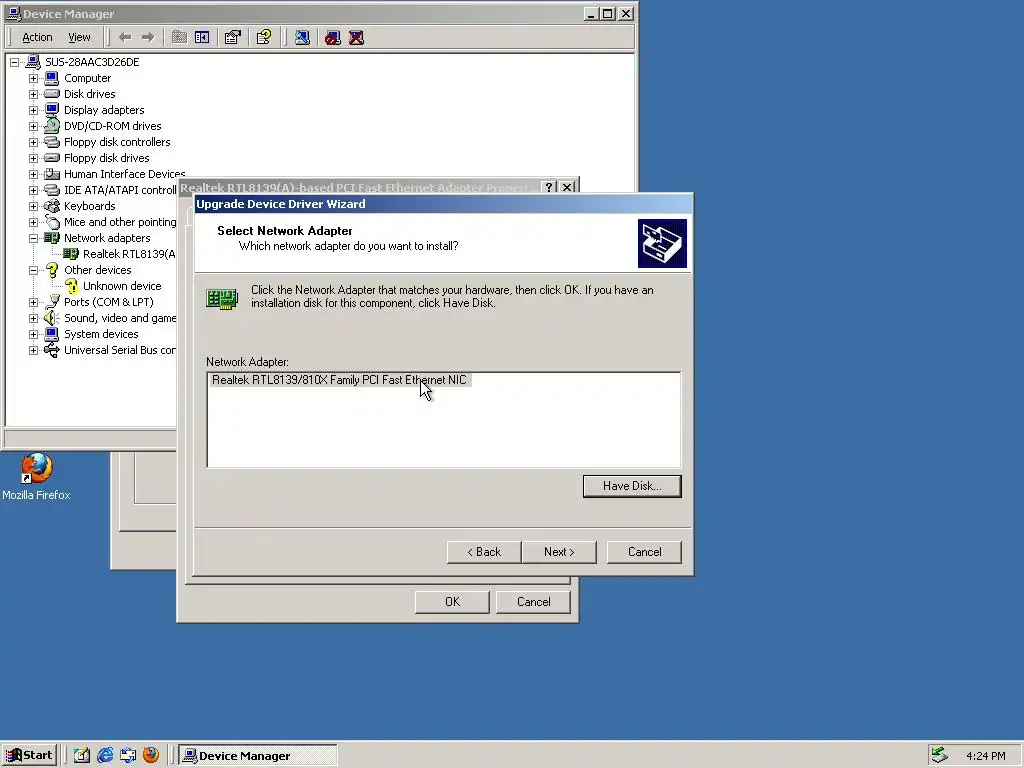
Task: Click the question mark help button on Properties dialog
Action: [x=549, y=187]
